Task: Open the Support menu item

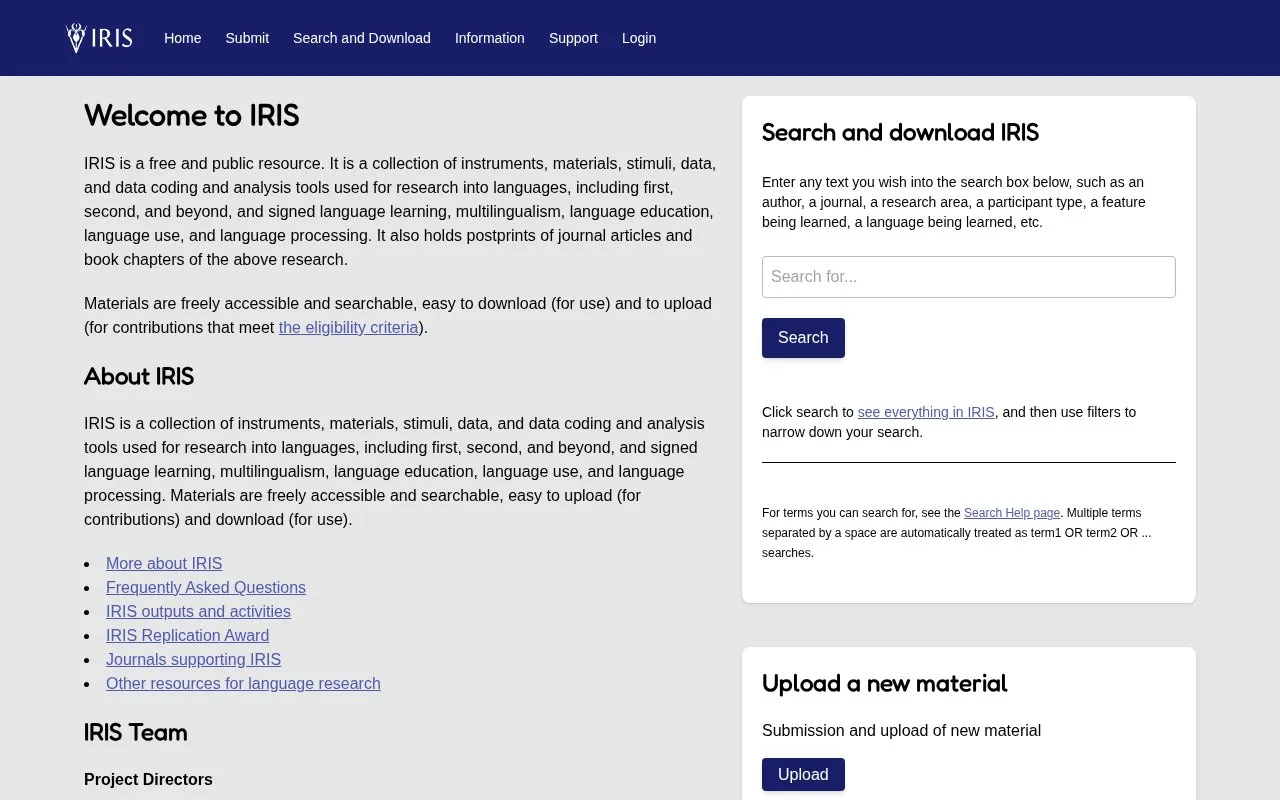Action: click(x=573, y=38)
